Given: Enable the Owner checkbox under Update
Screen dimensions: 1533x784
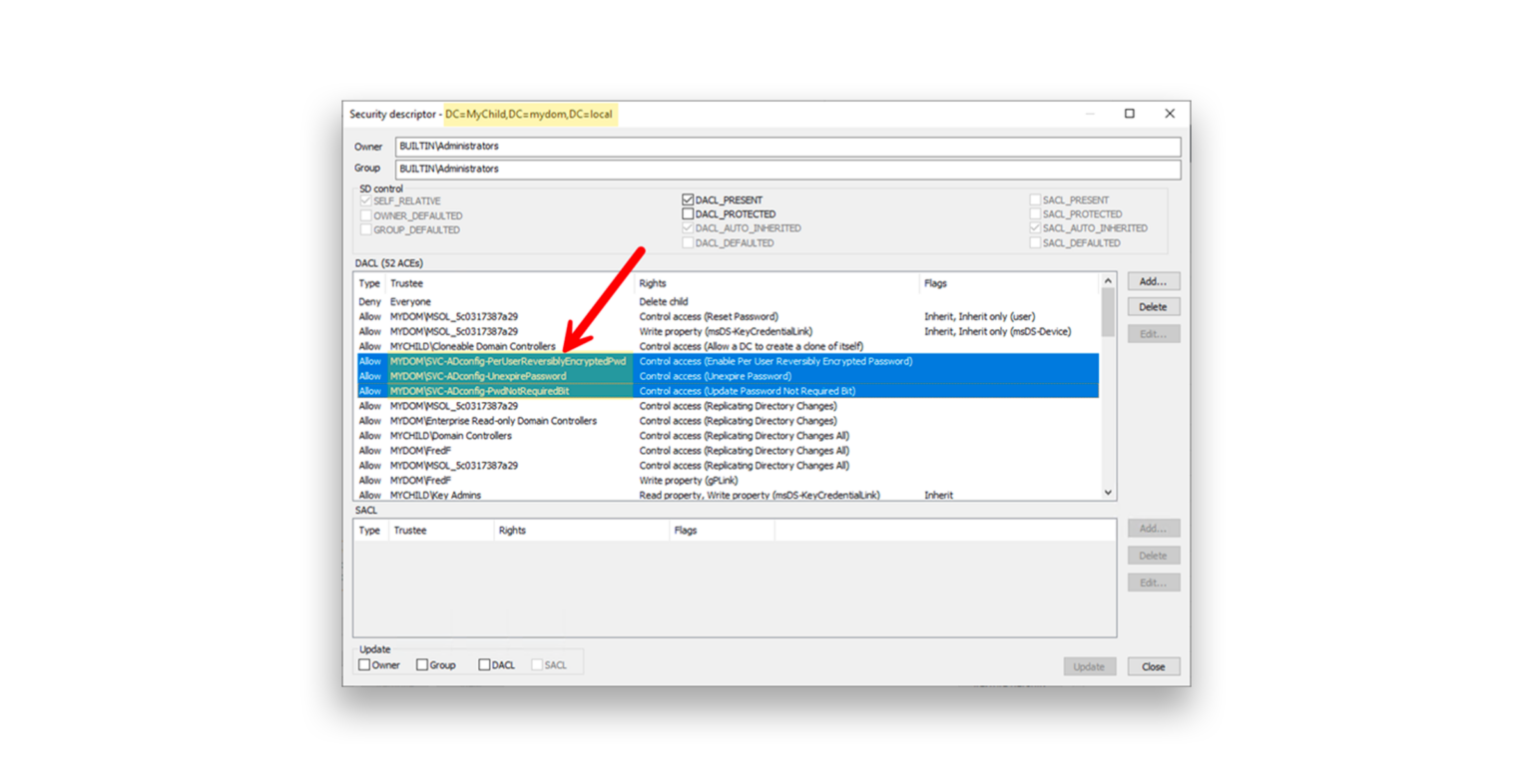Looking at the screenshot, I should [x=364, y=664].
